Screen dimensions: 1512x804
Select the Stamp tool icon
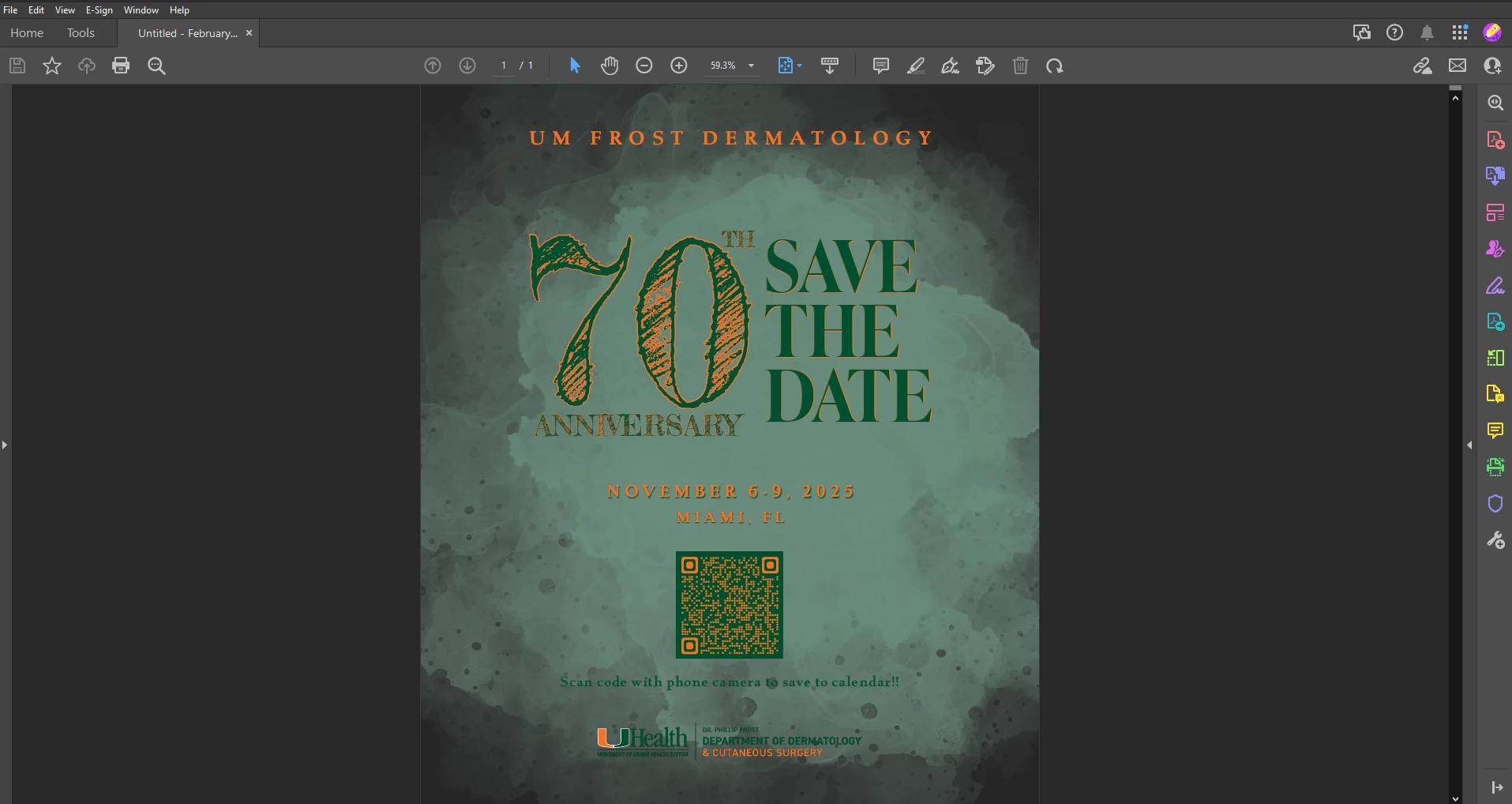(x=985, y=66)
